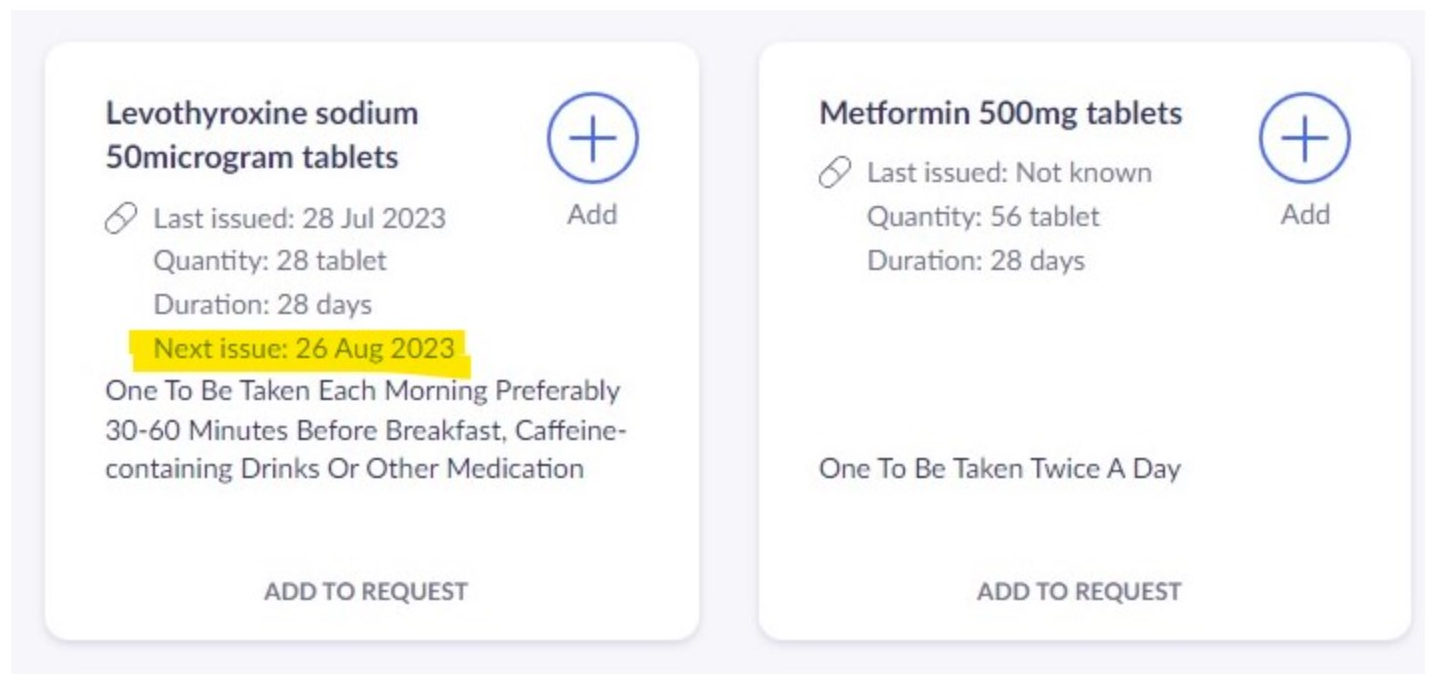The image size is (1440, 682).
Task: Click the Last issued Not known text
Action: [x=1008, y=173]
